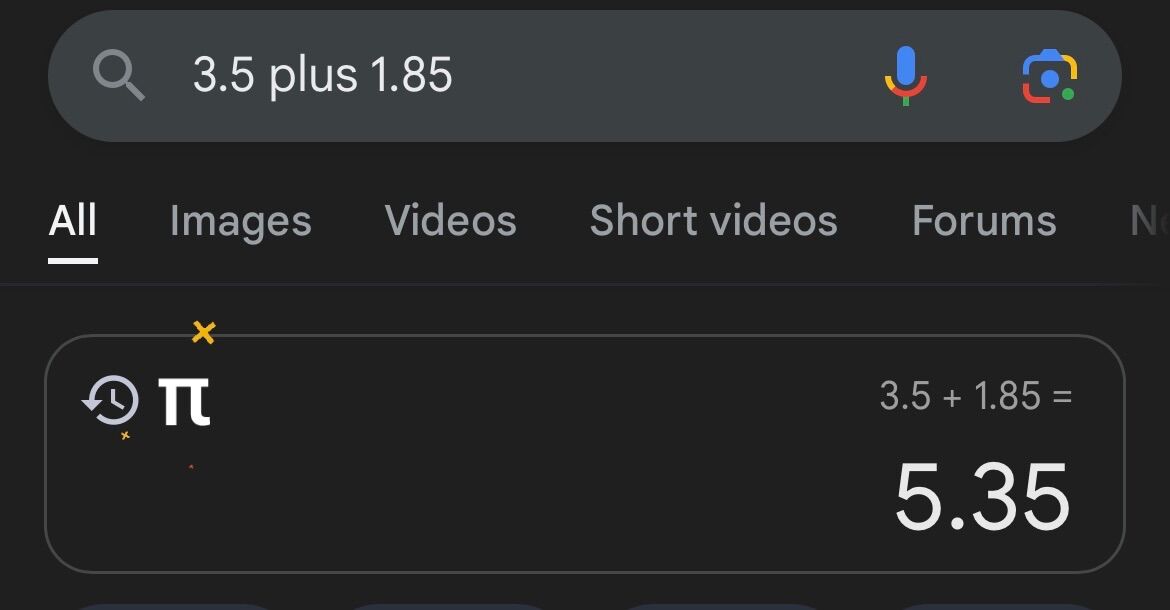Tap the calculator result 5.35

982,497
